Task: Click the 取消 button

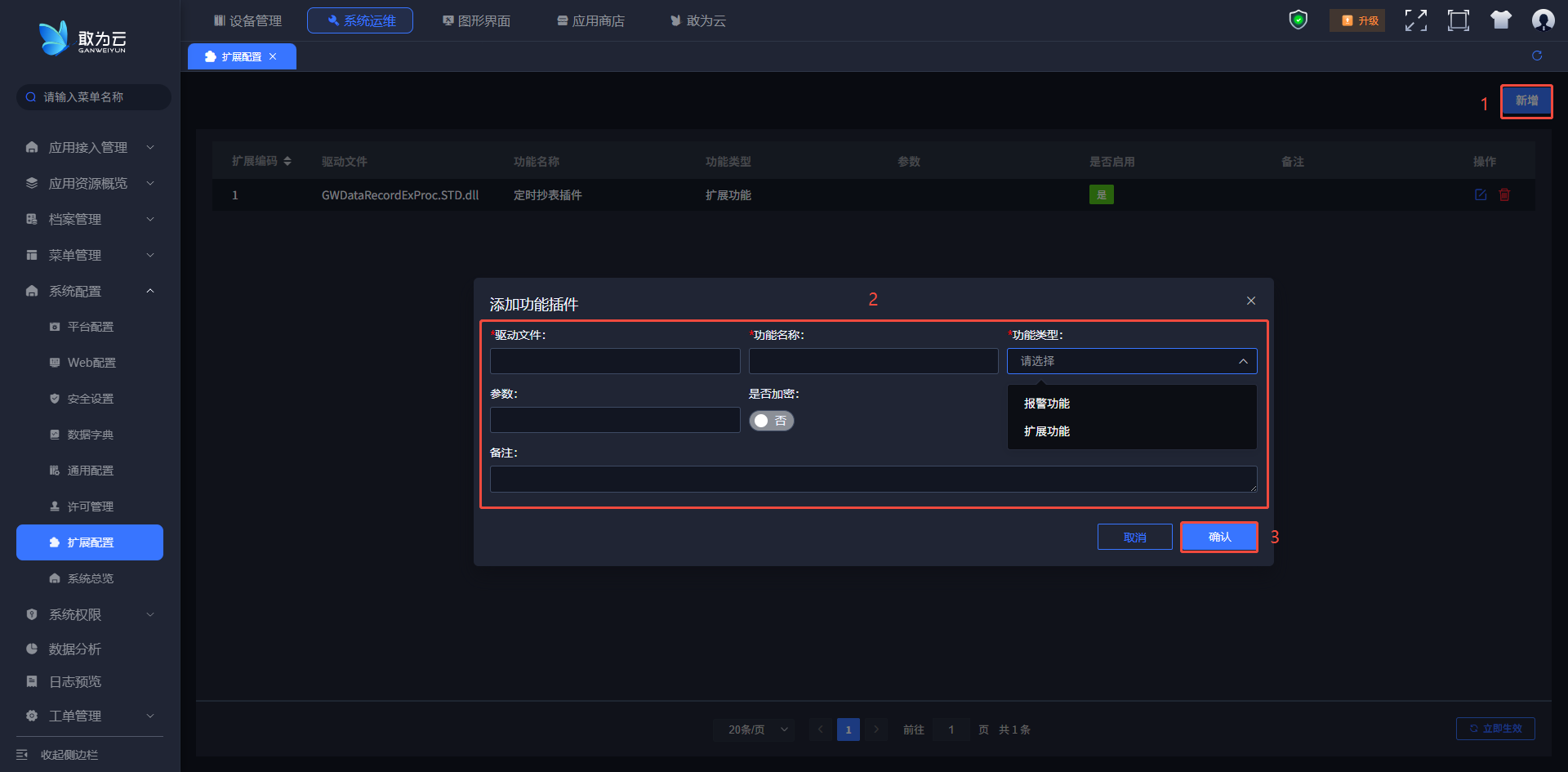Action: pos(1134,537)
